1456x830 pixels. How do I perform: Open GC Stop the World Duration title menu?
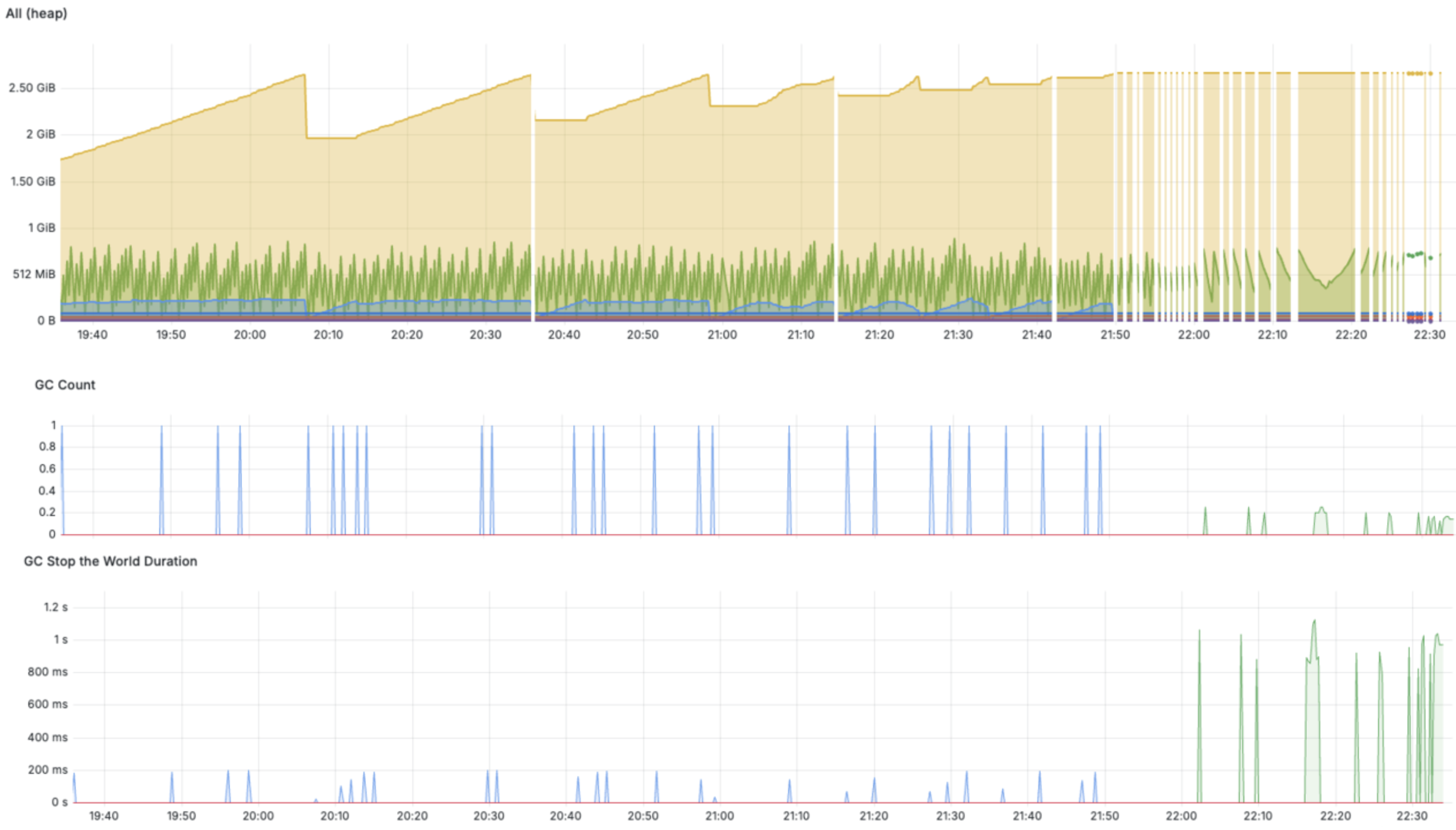click(x=110, y=561)
